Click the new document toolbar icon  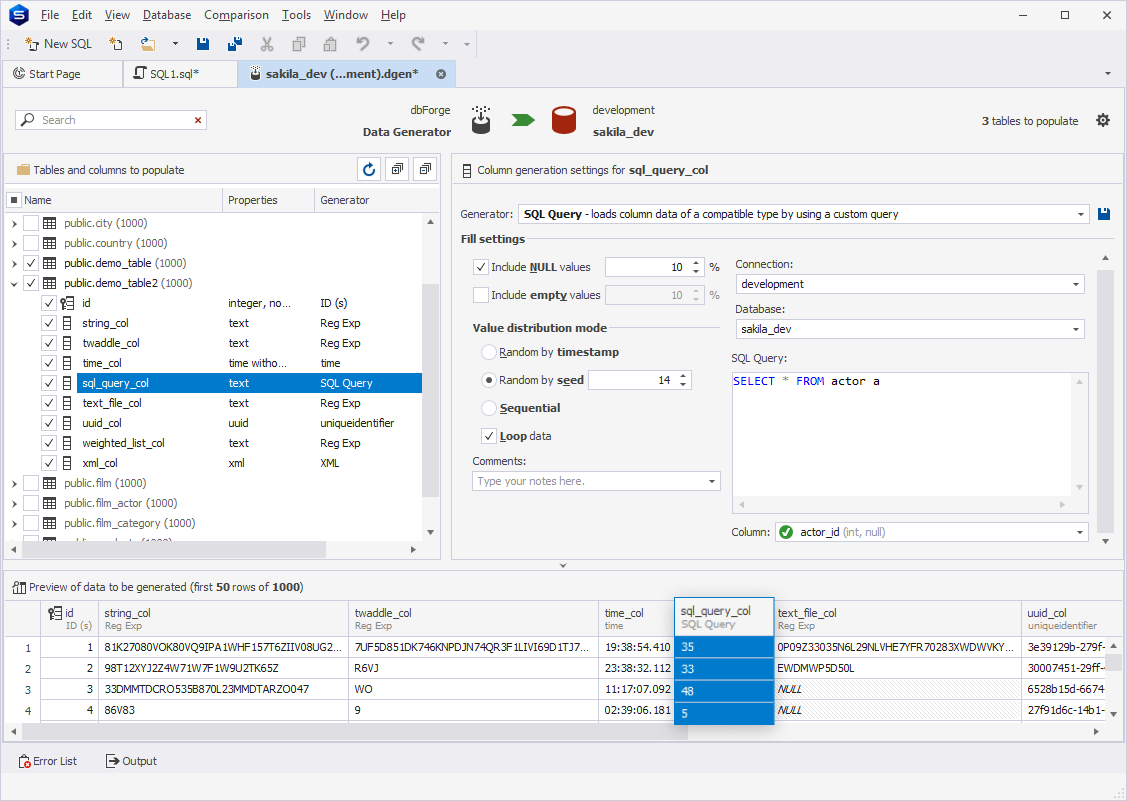coord(116,44)
